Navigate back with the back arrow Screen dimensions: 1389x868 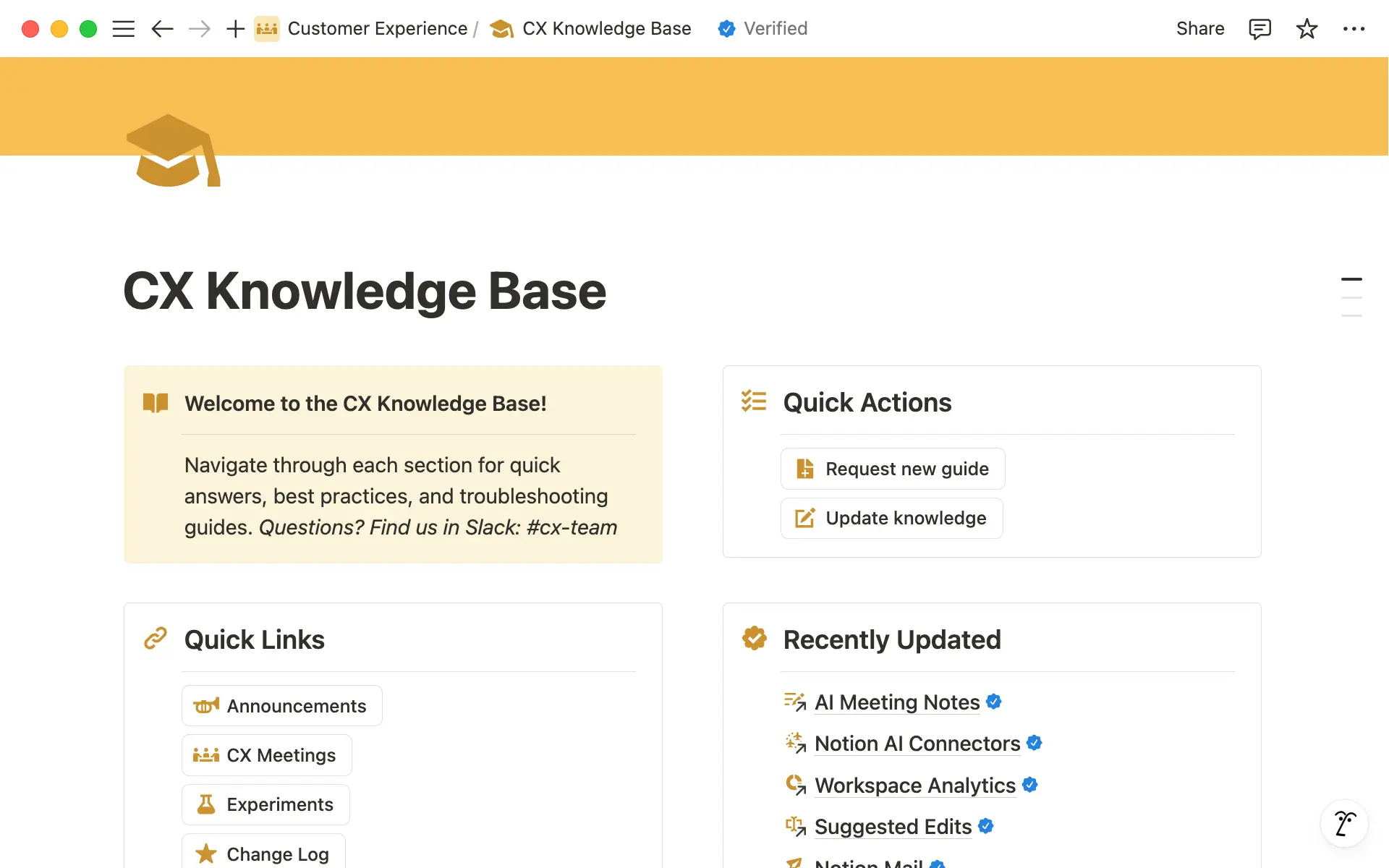click(162, 28)
